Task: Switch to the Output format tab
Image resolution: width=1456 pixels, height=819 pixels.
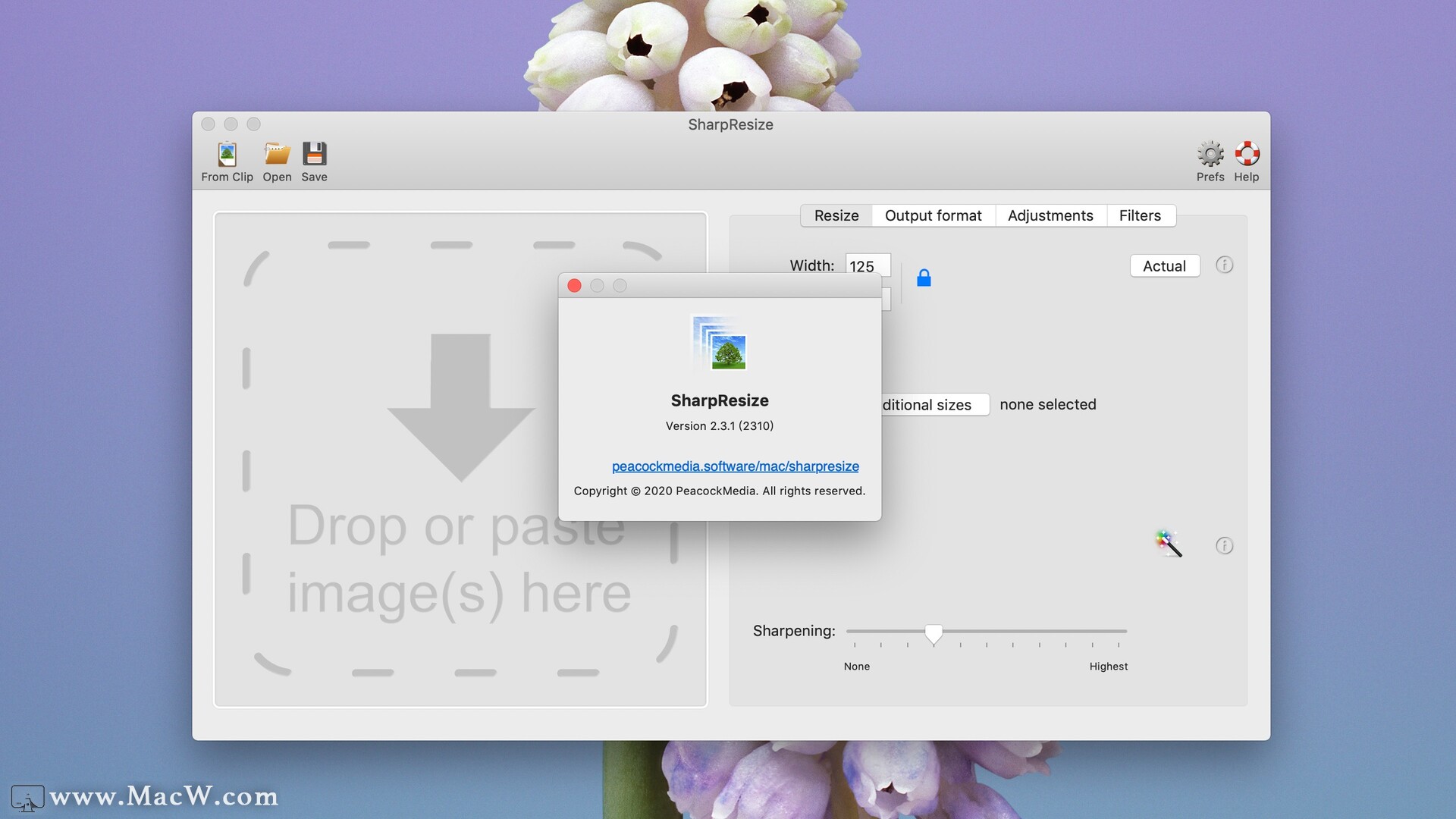Action: 933,215
